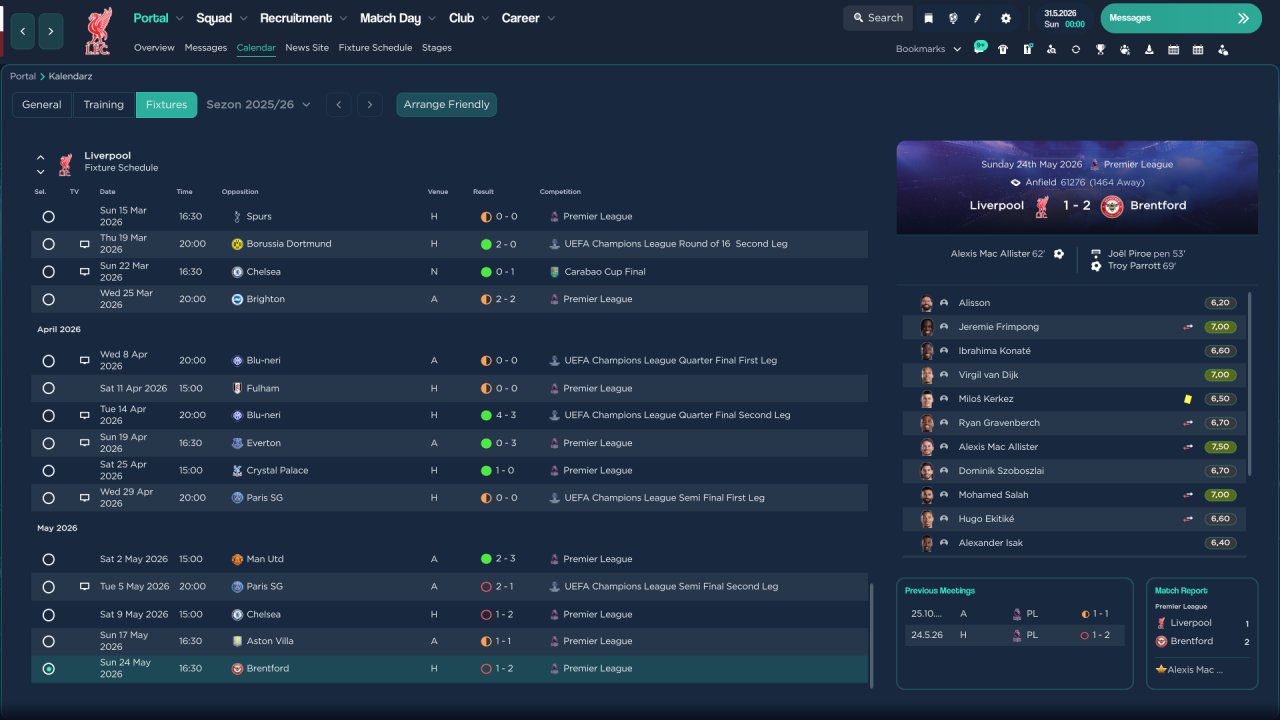Open the 9+ unread messages bubble icon
The height and width of the screenshot is (720, 1280).
pos(980,48)
